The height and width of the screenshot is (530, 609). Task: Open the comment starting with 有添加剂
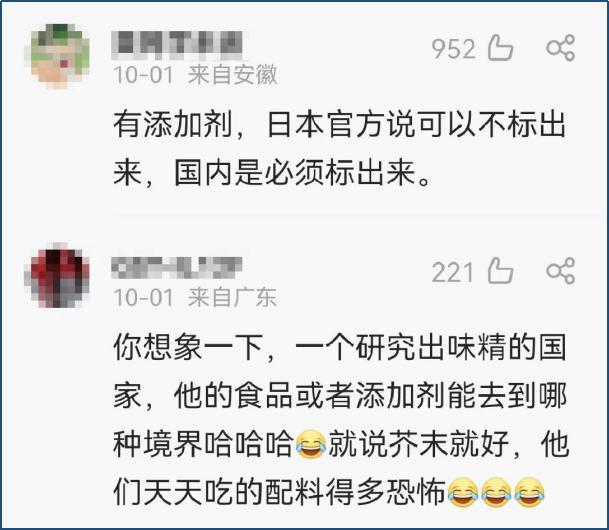[339, 148]
